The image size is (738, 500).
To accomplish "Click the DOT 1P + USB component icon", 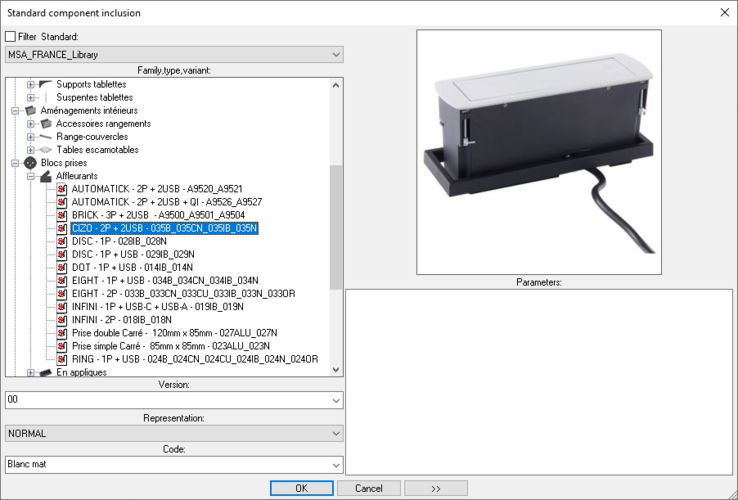I will pyautogui.click(x=61, y=267).
